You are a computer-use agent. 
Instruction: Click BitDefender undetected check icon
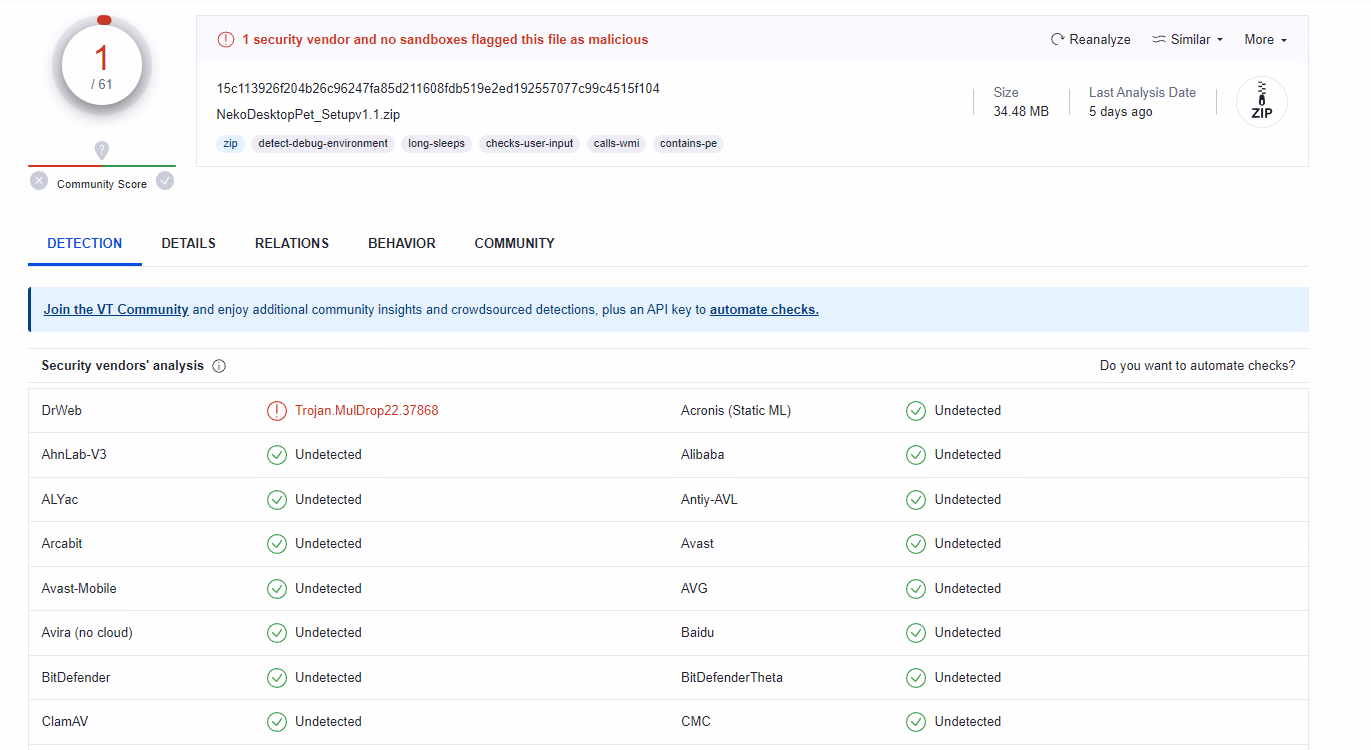(x=277, y=678)
